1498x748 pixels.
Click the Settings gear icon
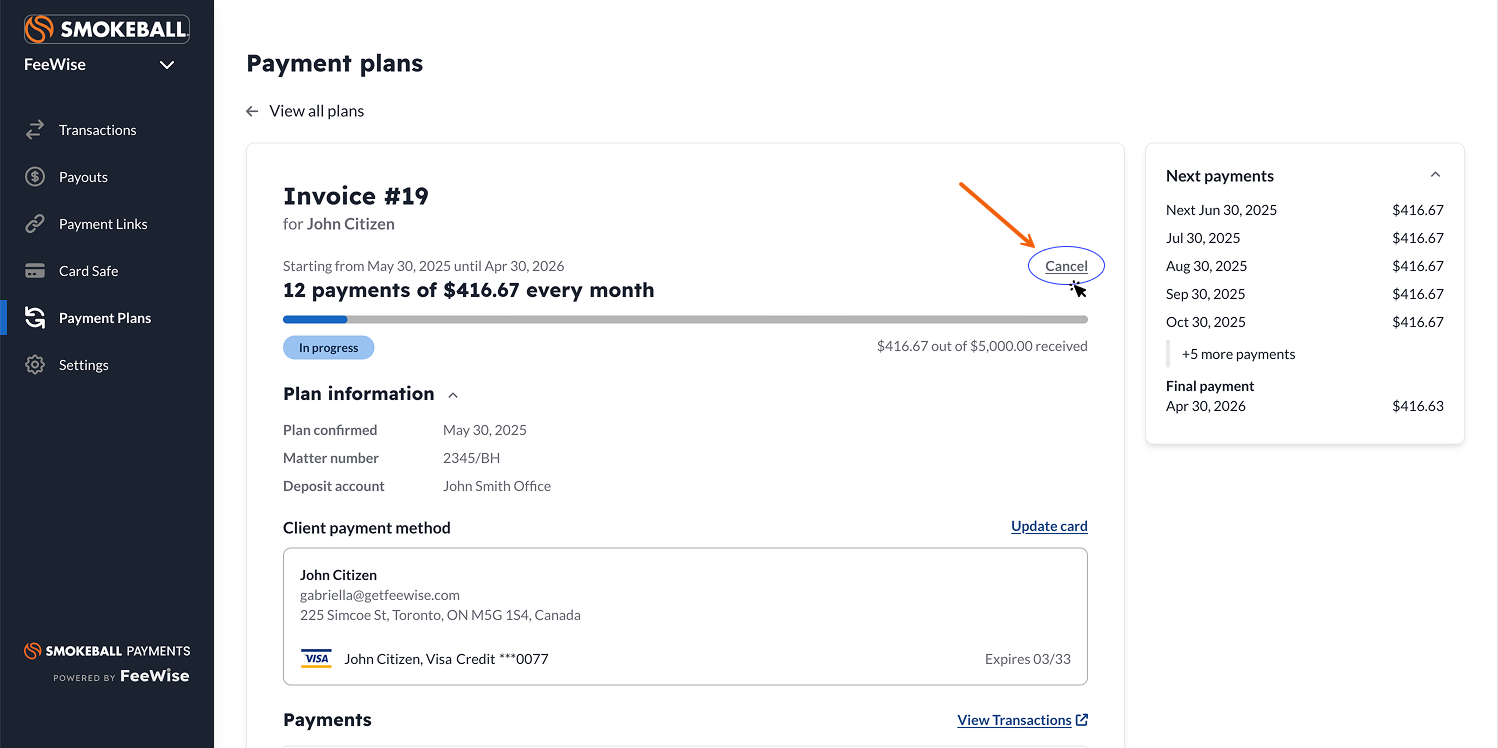tap(35, 365)
